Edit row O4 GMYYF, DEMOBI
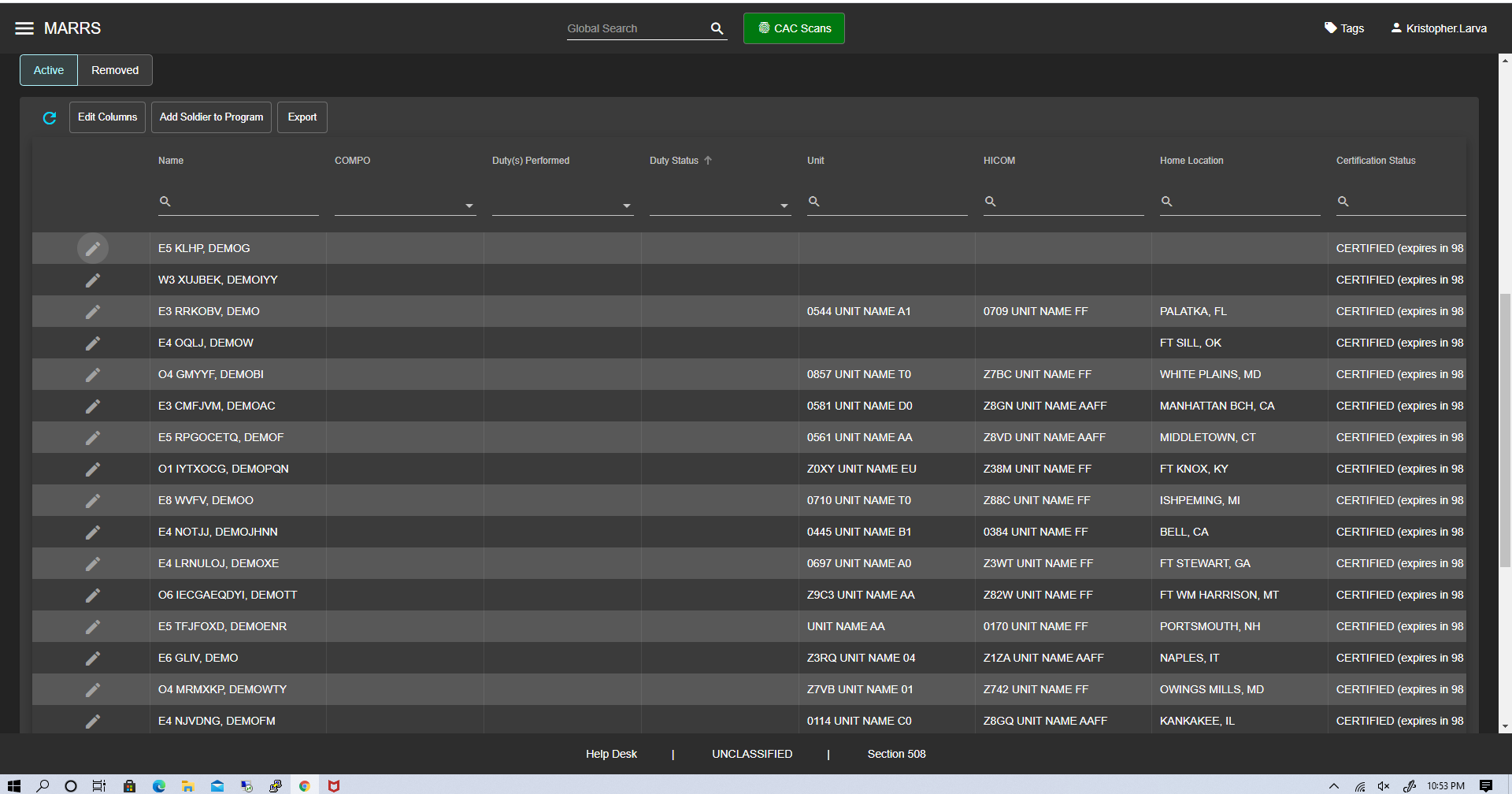Screen dimensions: 1512x794 click(93, 374)
